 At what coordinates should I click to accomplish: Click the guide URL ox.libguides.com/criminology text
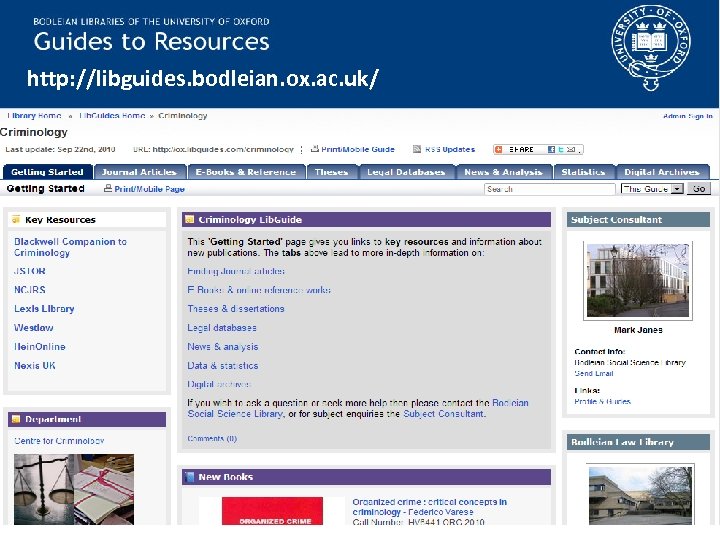223,149
